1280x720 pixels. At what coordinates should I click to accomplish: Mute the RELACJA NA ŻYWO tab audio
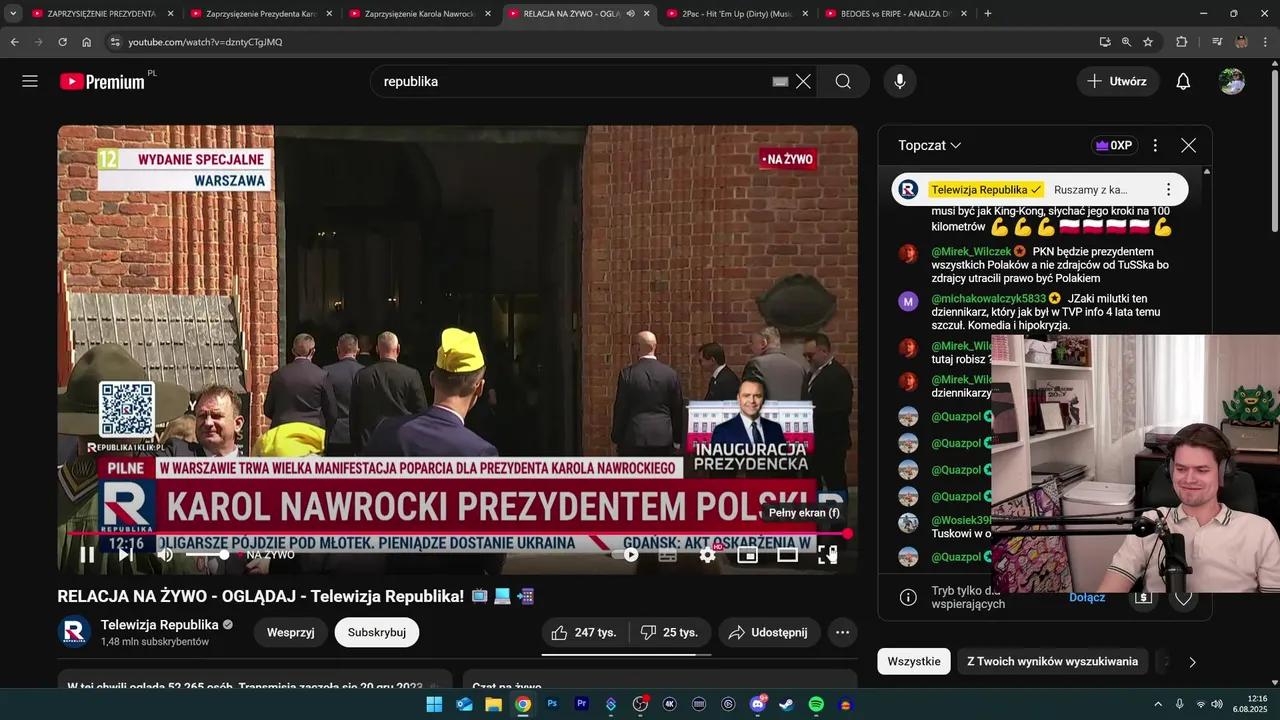click(x=630, y=14)
